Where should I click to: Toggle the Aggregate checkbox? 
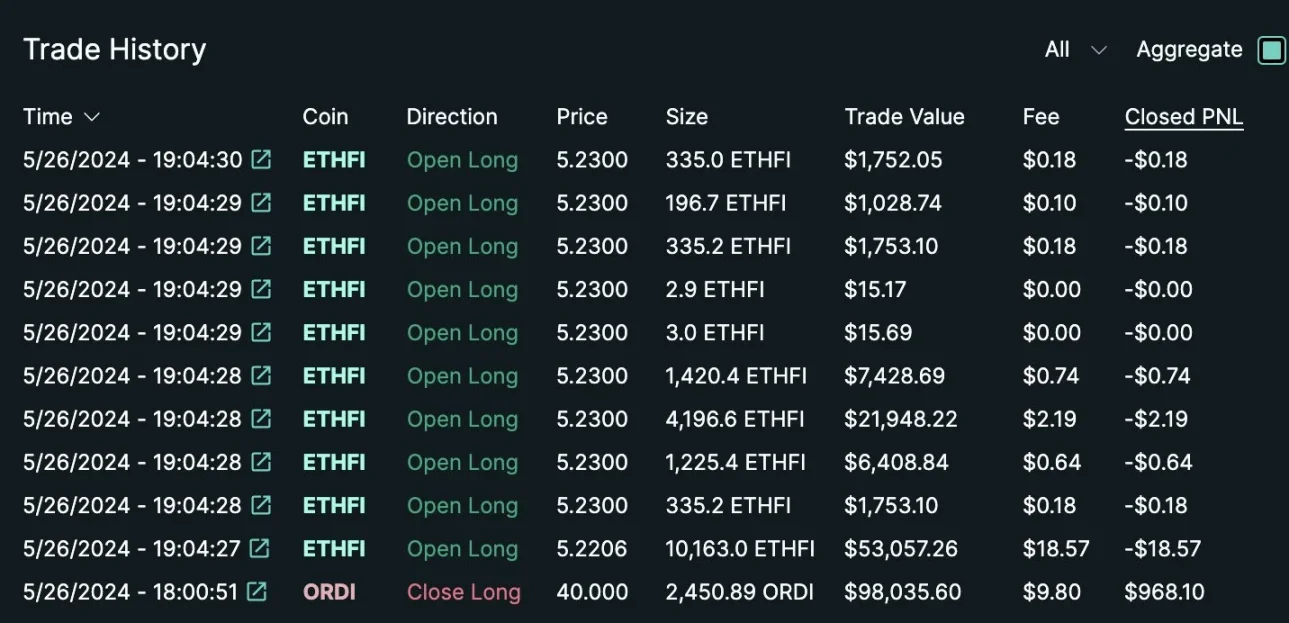(1271, 50)
